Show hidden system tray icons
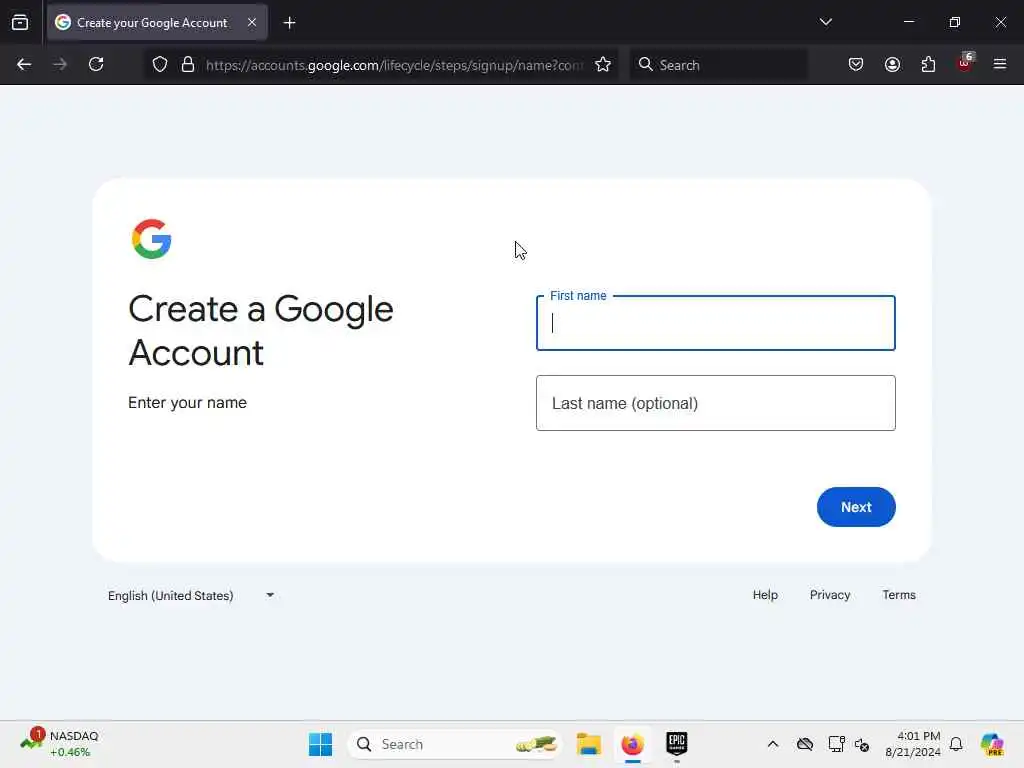 coord(773,744)
